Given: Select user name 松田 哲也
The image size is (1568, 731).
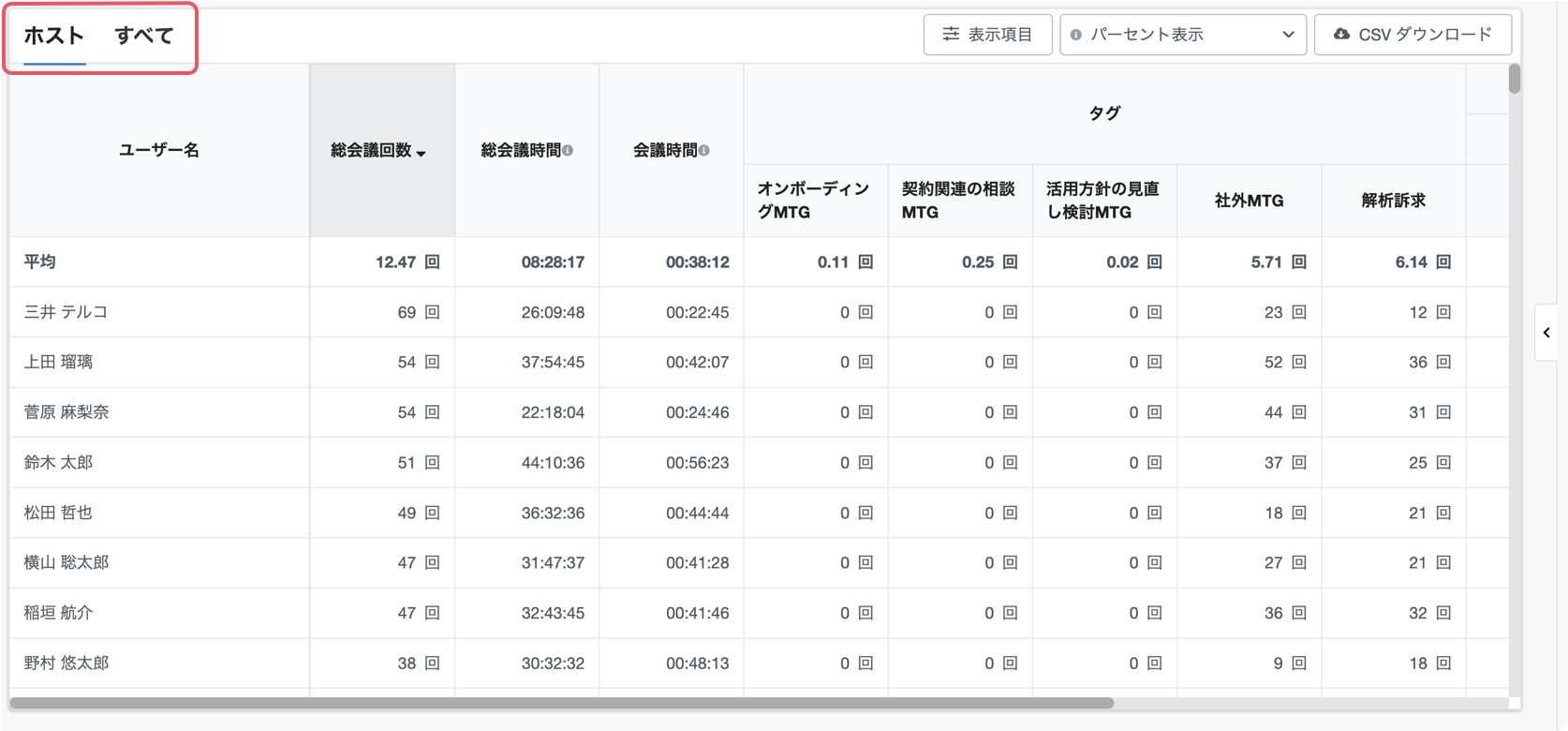Looking at the screenshot, I should (x=58, y=513).
